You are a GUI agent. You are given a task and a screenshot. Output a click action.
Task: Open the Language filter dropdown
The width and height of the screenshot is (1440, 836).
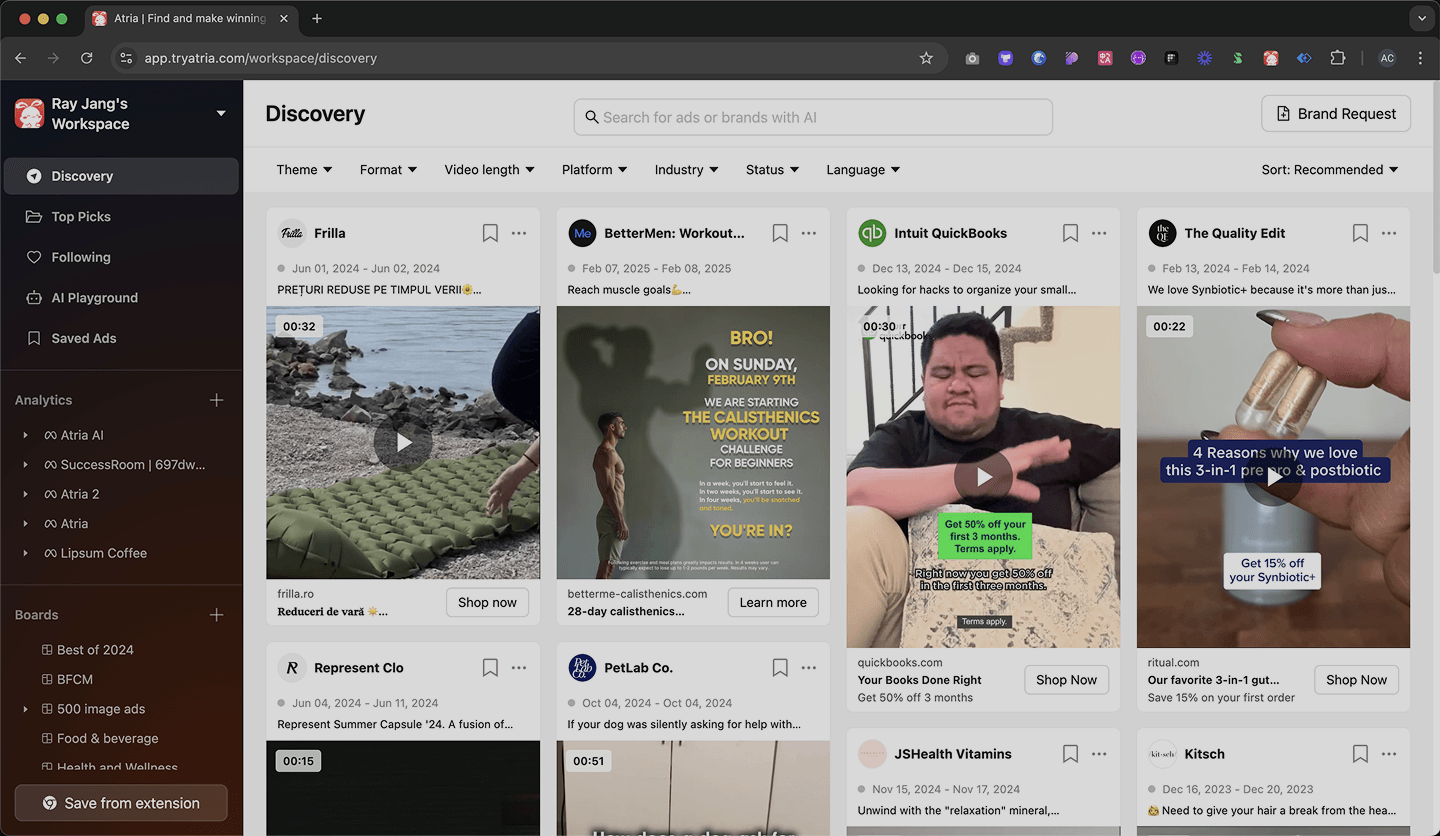[863, 170]
